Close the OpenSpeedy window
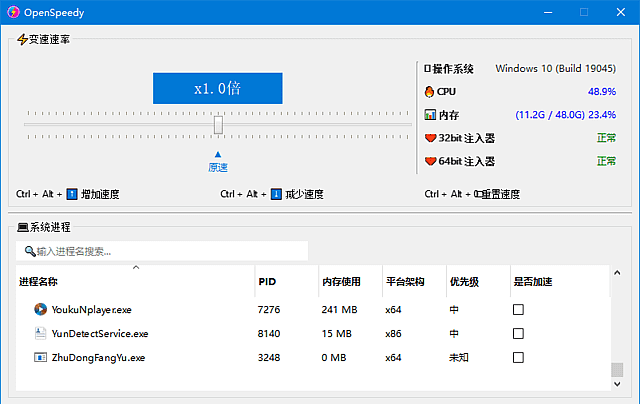The height and width of the screenshot is (404, 640). coord(621,12)
